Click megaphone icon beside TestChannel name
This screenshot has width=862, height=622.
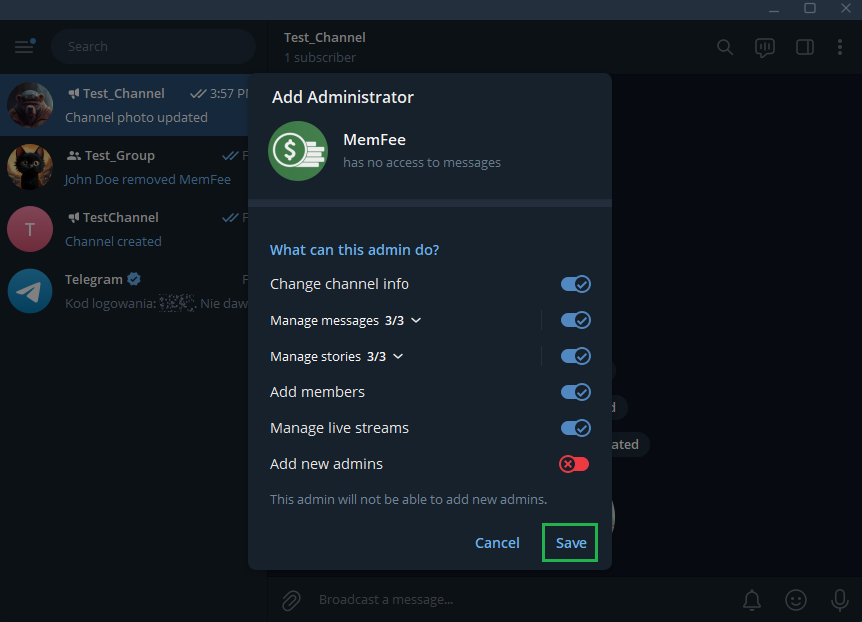pos(74,218)
